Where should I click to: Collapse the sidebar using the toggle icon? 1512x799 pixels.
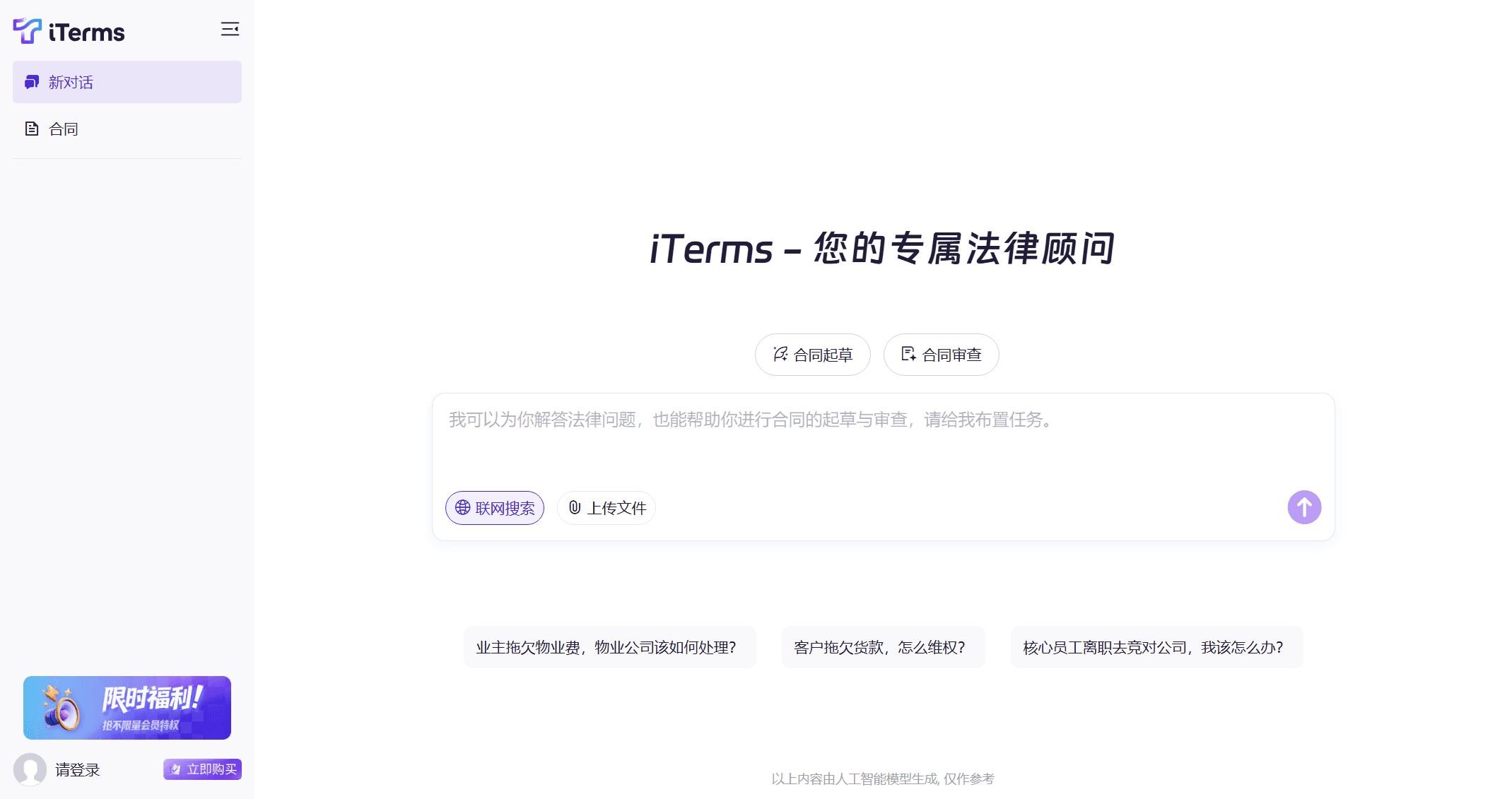(x=230, y=29)
